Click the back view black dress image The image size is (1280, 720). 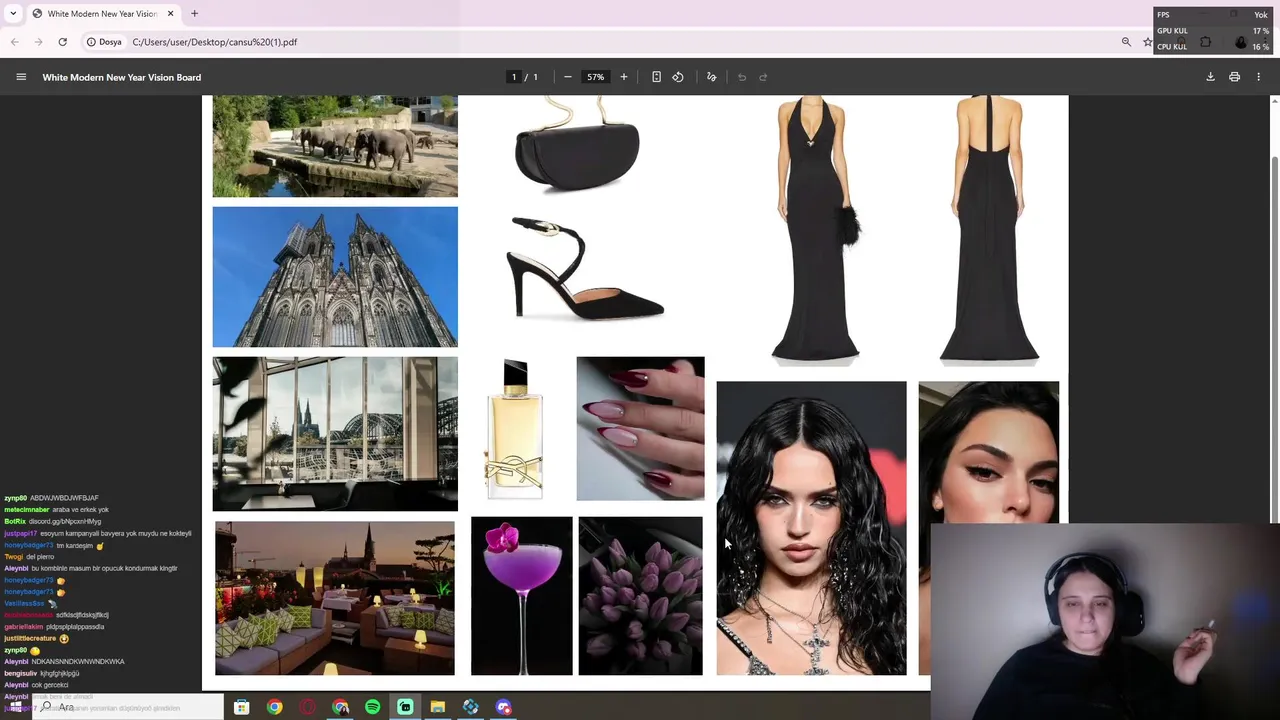[989, 230]
